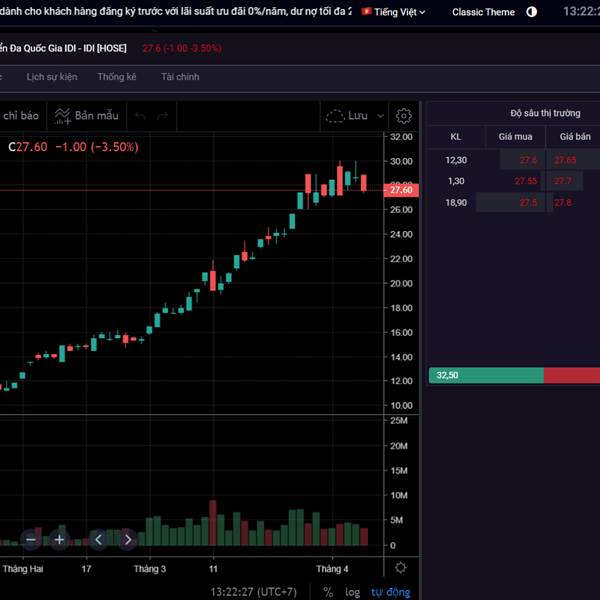Image resolution: width=600 pixels, height=600 pixels.
Task: Open timezone selector 13:22:27 (UTC+7)
Action: 253,592
